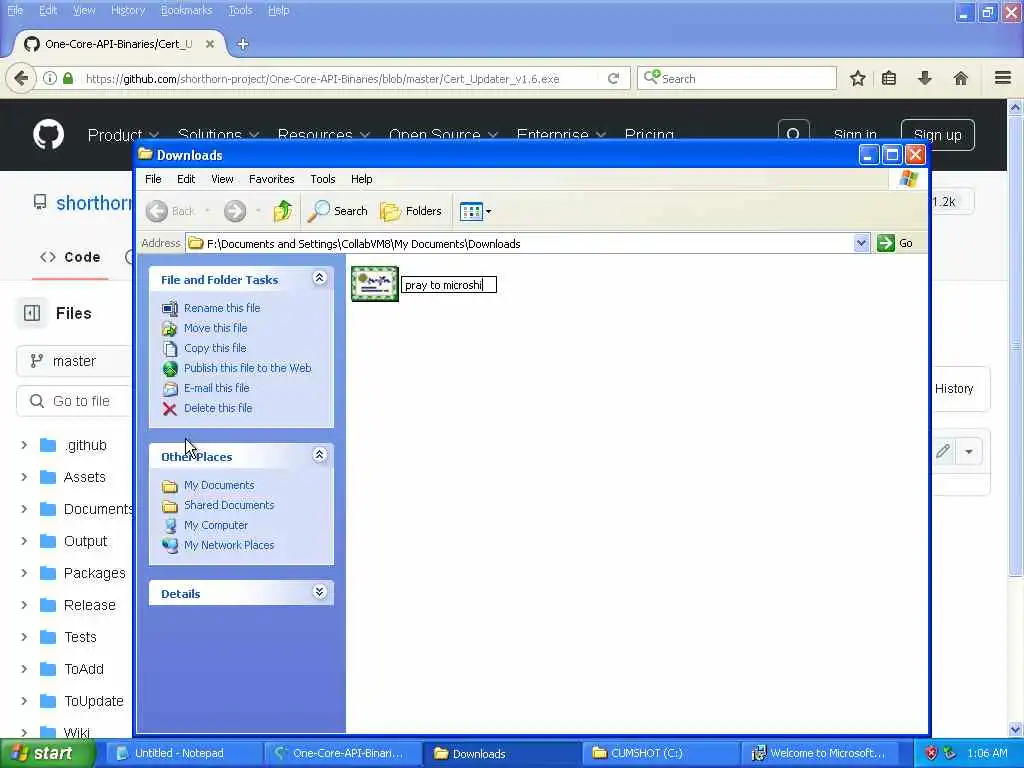Click the Forward arrow in Downloads window
Image resolution: width=1024 pixels, height=768 pixels.
click(234, 211)
